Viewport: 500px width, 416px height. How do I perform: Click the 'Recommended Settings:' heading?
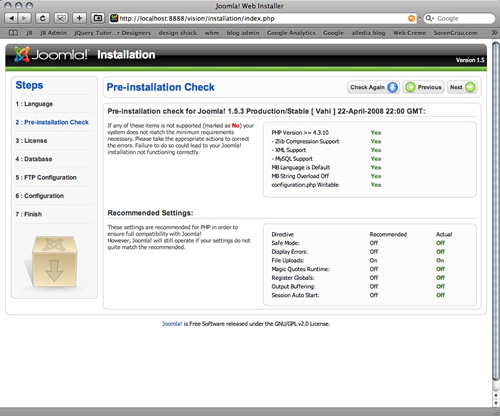150,213
